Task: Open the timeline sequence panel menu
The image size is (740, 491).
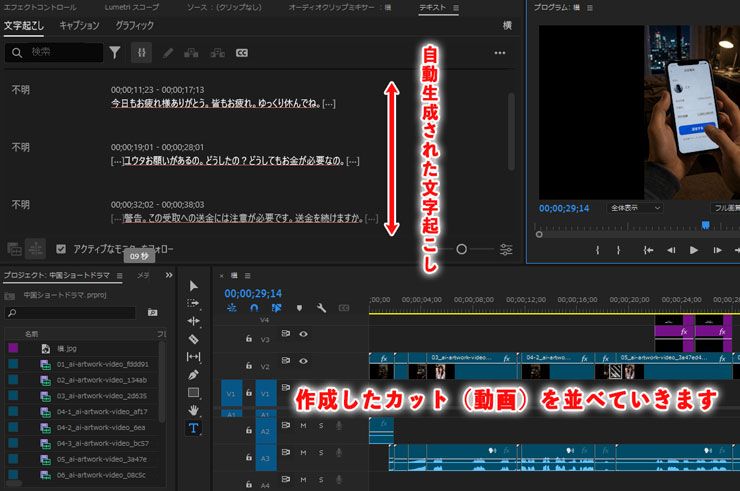Action: click(247, 275)
